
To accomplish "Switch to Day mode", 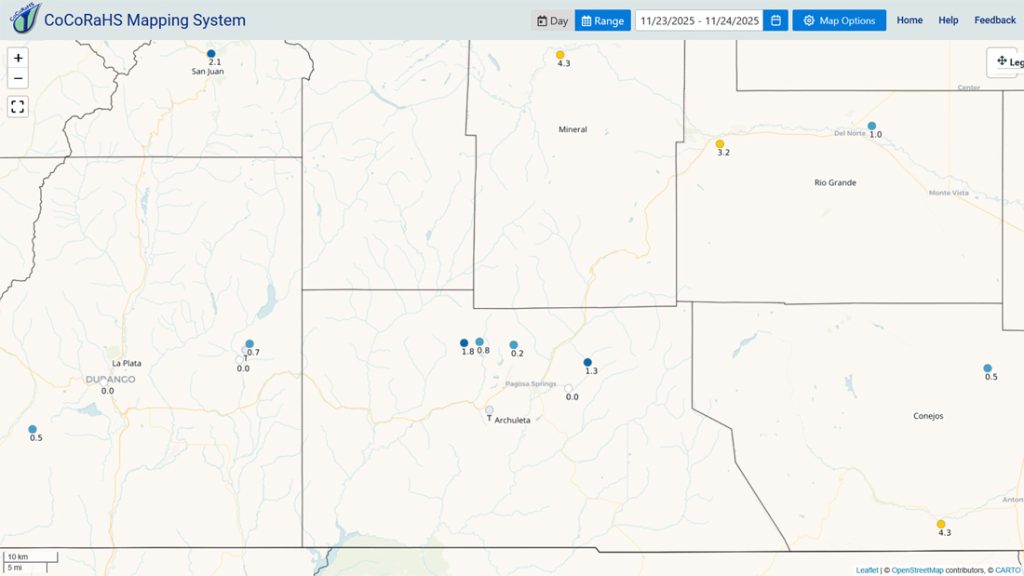I will click(x=552, y=20).
